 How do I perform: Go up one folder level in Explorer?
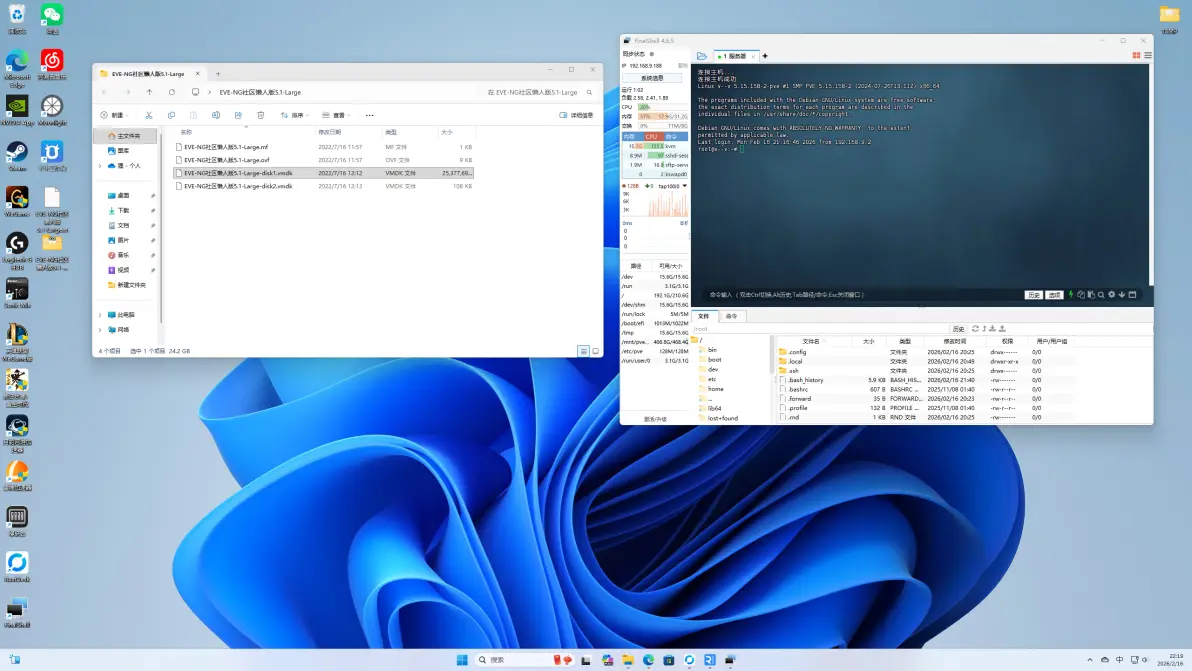tap(149, 93)
